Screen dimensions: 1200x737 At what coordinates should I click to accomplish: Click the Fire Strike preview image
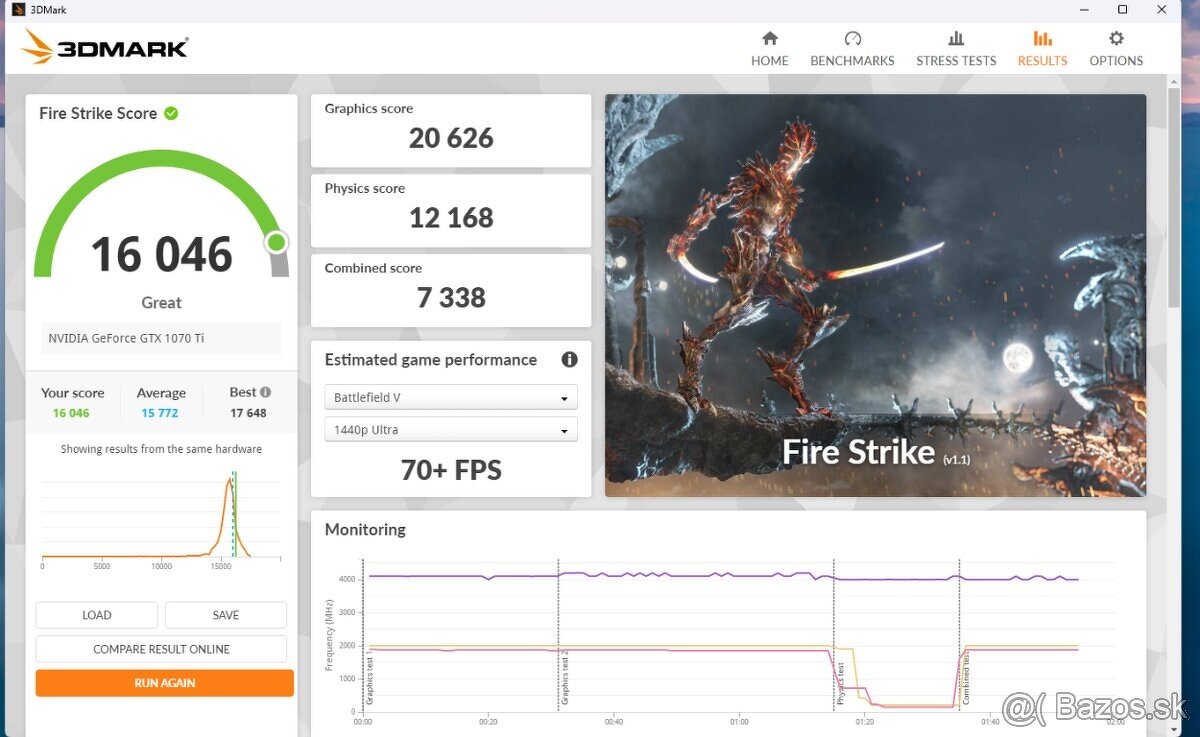875,295
